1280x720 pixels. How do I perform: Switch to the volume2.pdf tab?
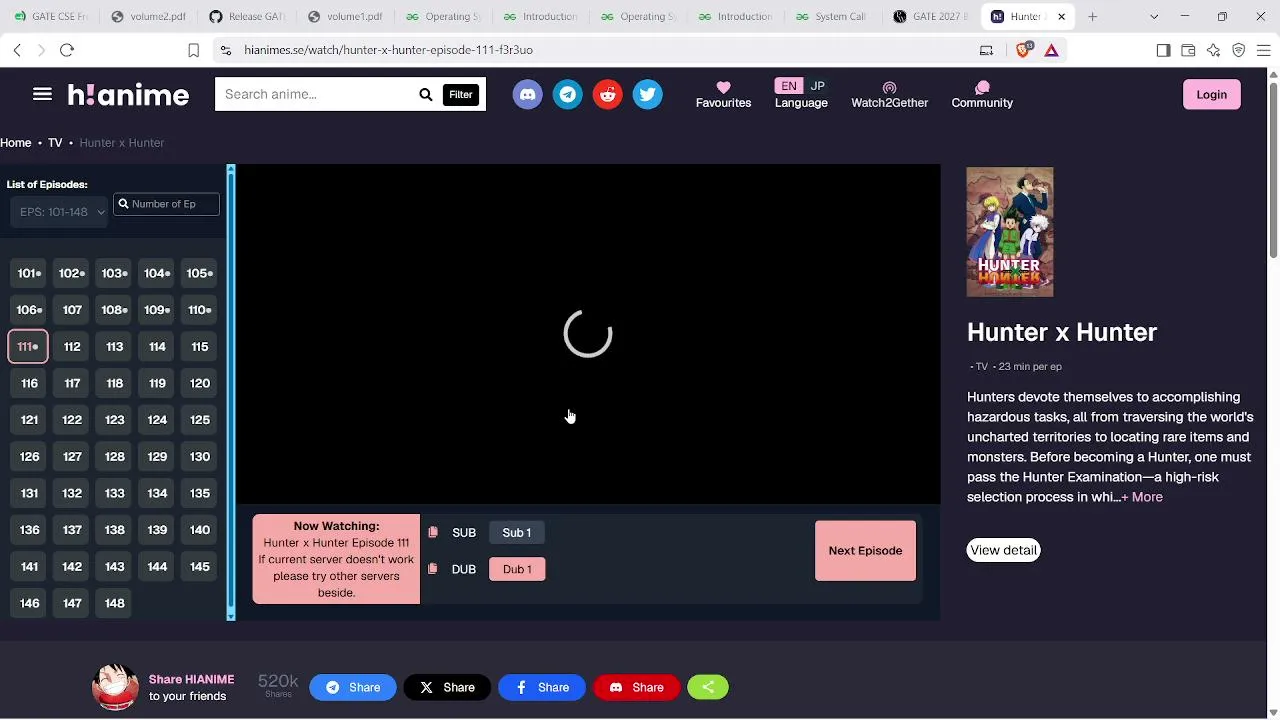[150, 16]
